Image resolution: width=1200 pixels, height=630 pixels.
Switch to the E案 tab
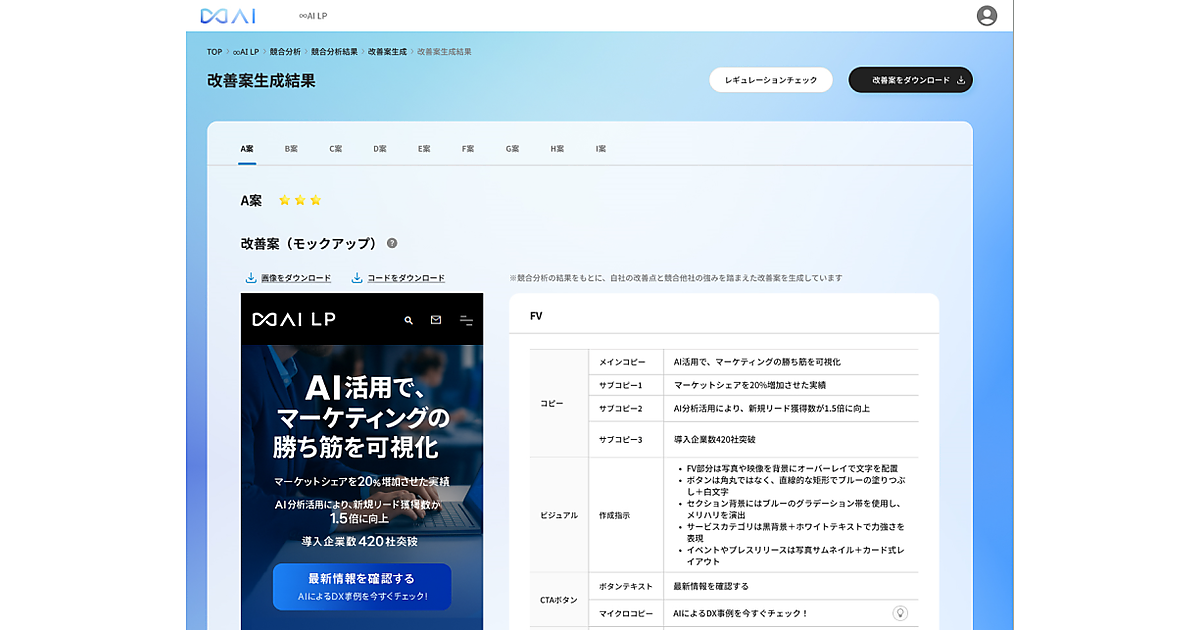tap(424, 149)
